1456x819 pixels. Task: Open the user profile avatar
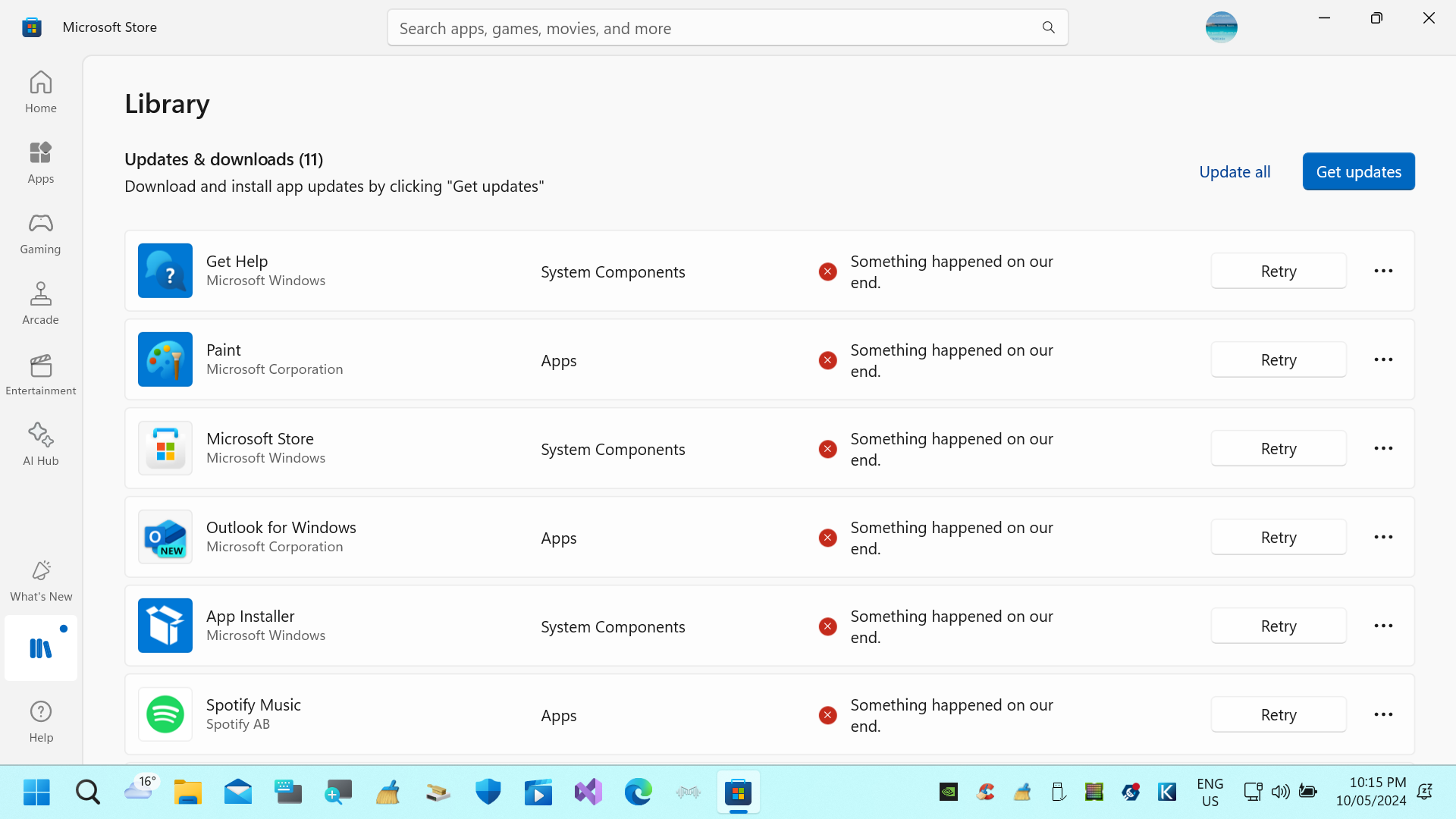(x=1222, y=27)
